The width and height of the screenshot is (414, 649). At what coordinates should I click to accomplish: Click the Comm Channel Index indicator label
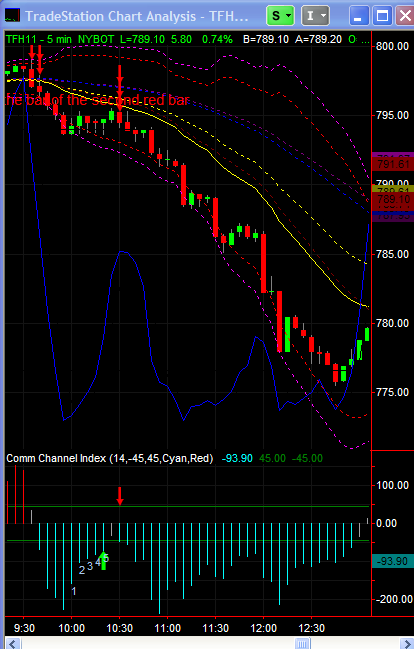click(110, 459)
